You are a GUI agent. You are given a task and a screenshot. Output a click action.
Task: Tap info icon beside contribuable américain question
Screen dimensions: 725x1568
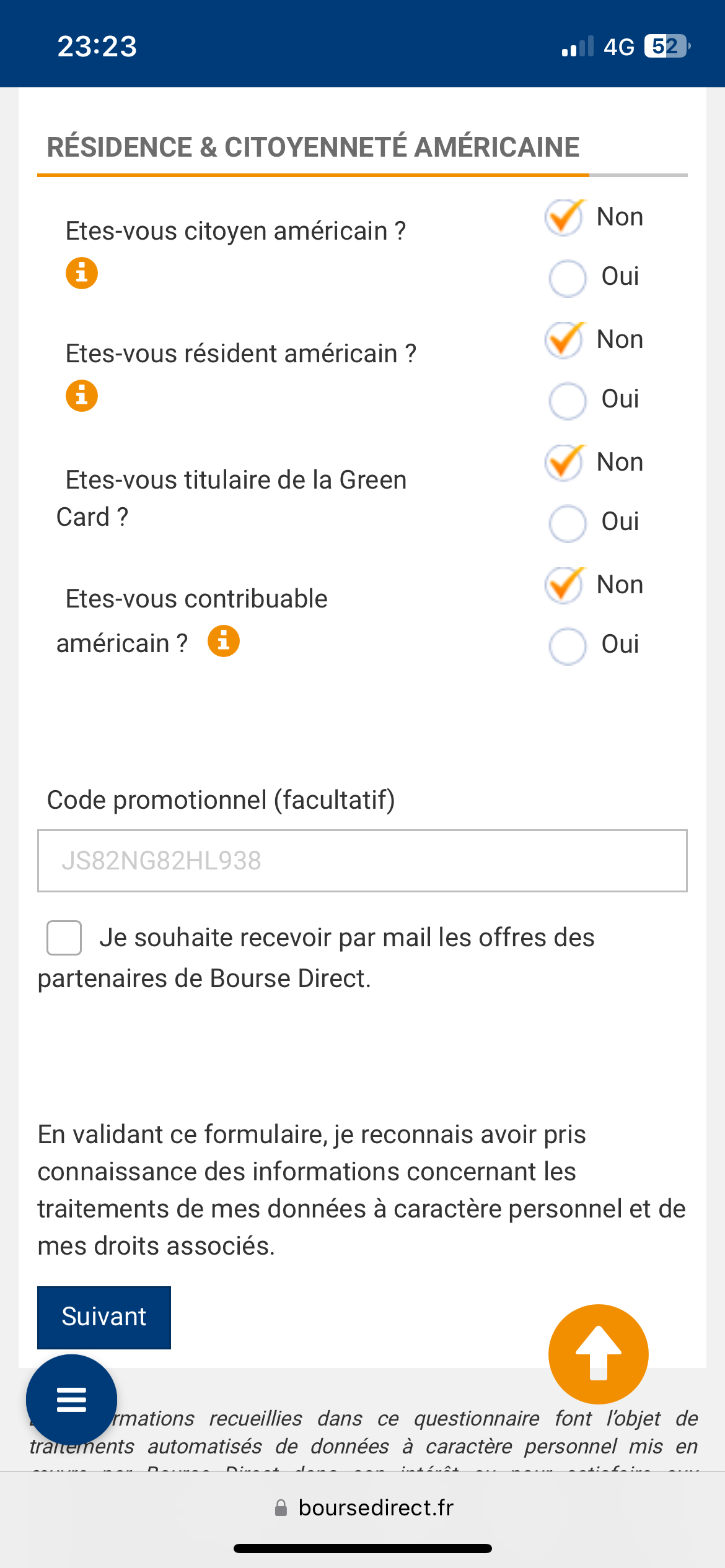(x=224, y=641)
